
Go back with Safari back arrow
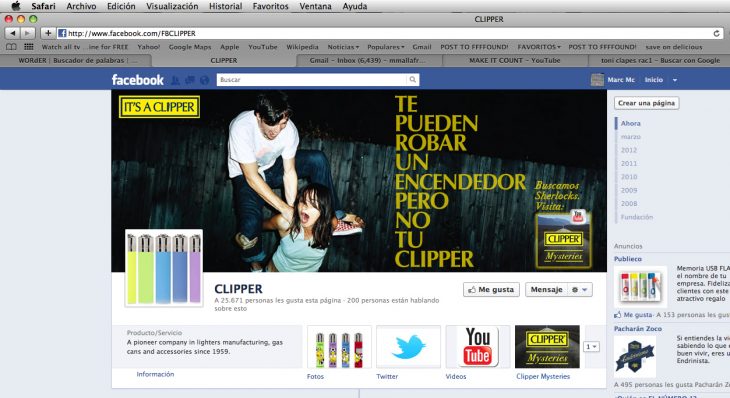[13, 33]
